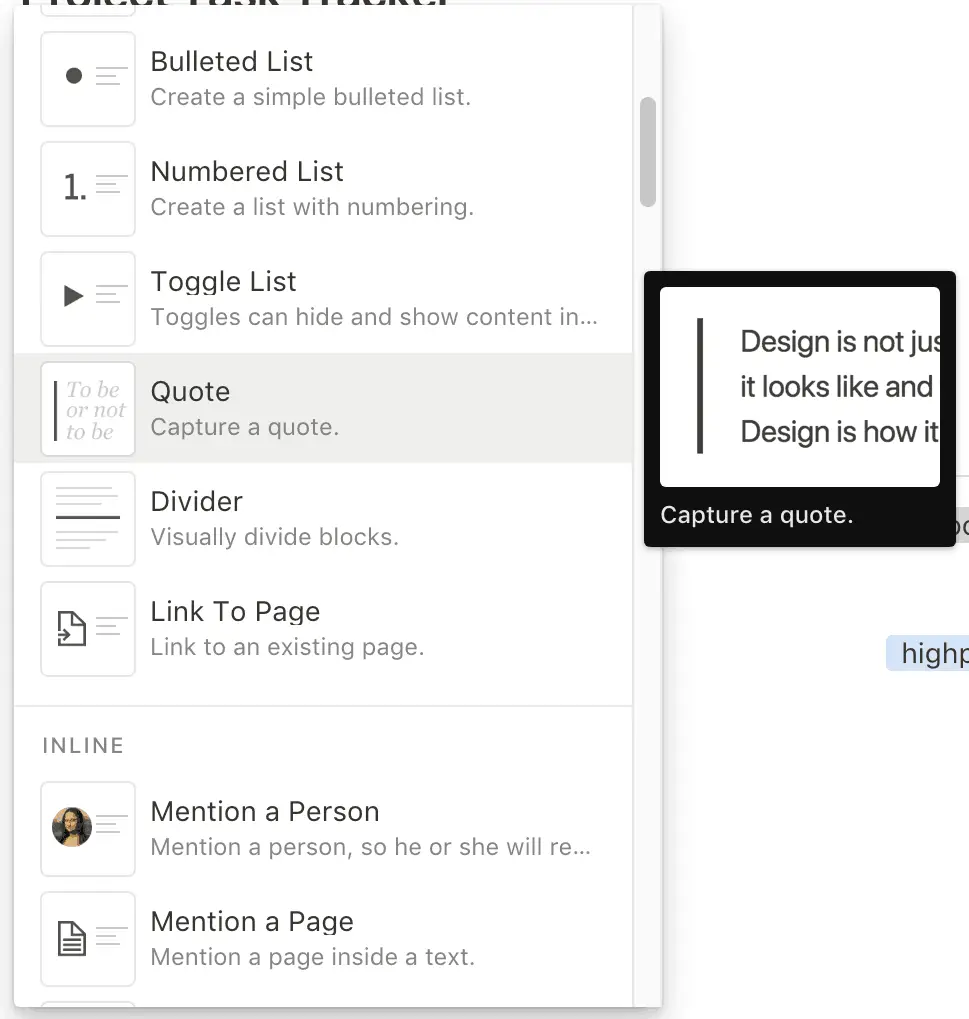969x1019 pixels.
Task: Click 'Mention a person, so he or she will re...' text
Action: 371,847
